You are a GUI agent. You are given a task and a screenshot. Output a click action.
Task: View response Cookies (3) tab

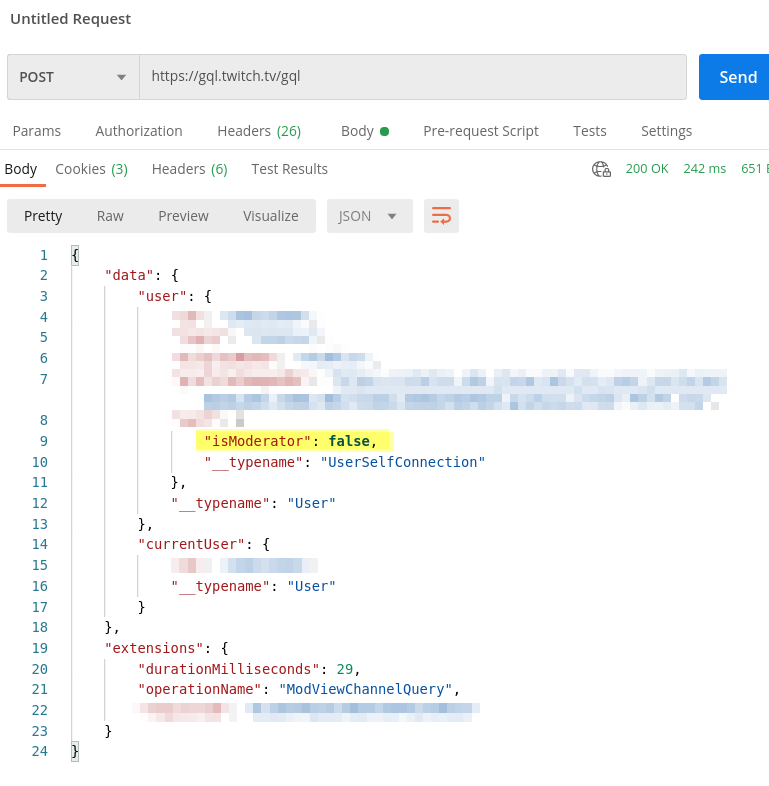[91, 169]
